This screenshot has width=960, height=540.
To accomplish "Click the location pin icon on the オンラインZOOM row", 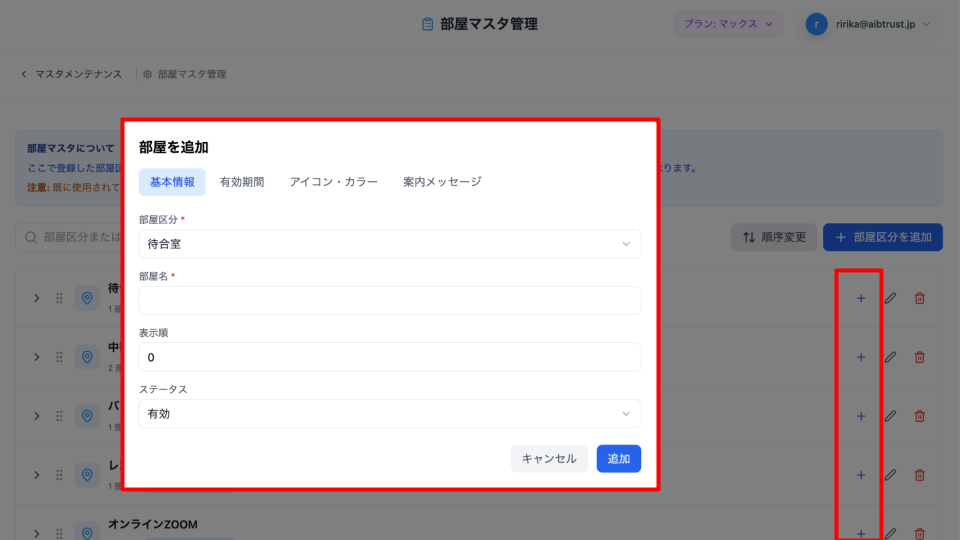I will pos(87,533).
